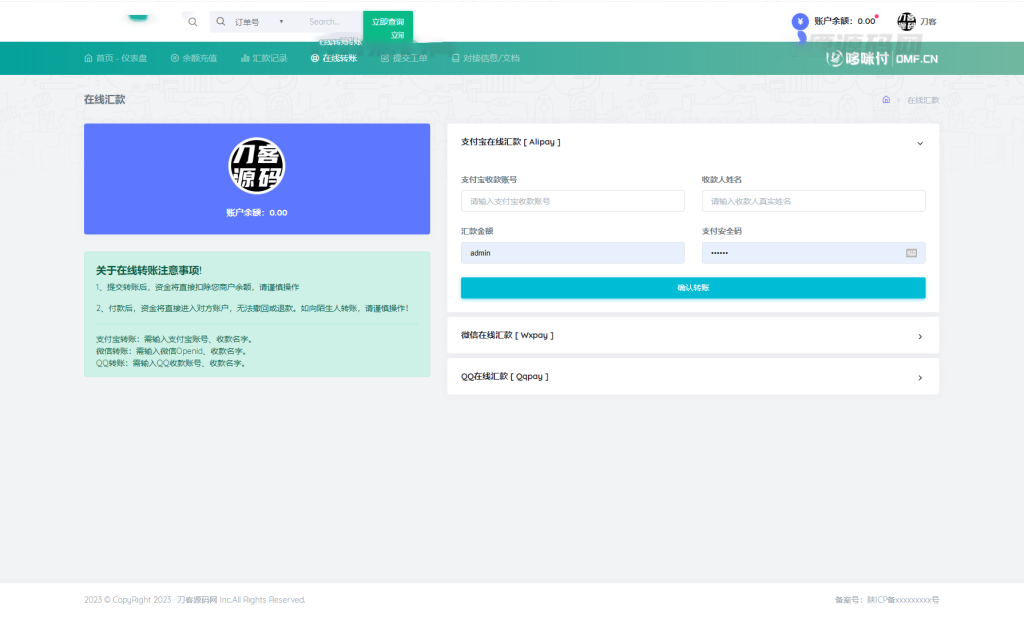Click 关于在线转账注意事项! heading
Screen dimensions: 1024x617
149,270
